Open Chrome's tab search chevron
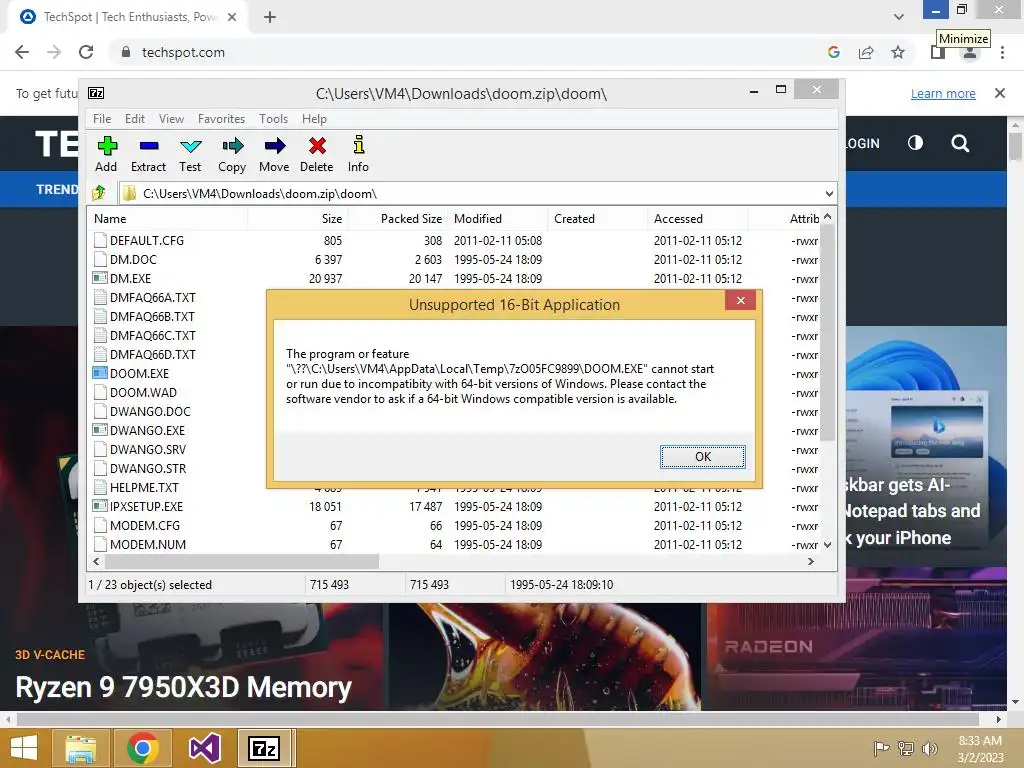 899,17
